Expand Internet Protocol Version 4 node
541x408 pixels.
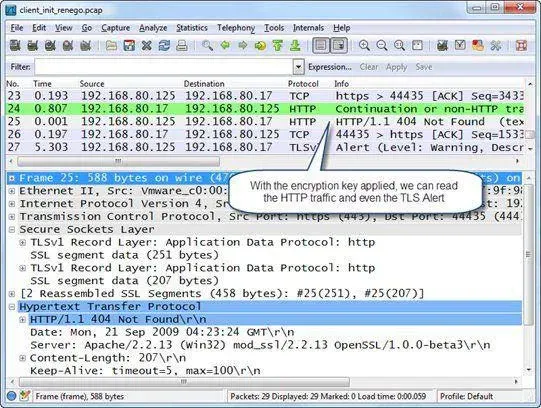coord(12,204)
